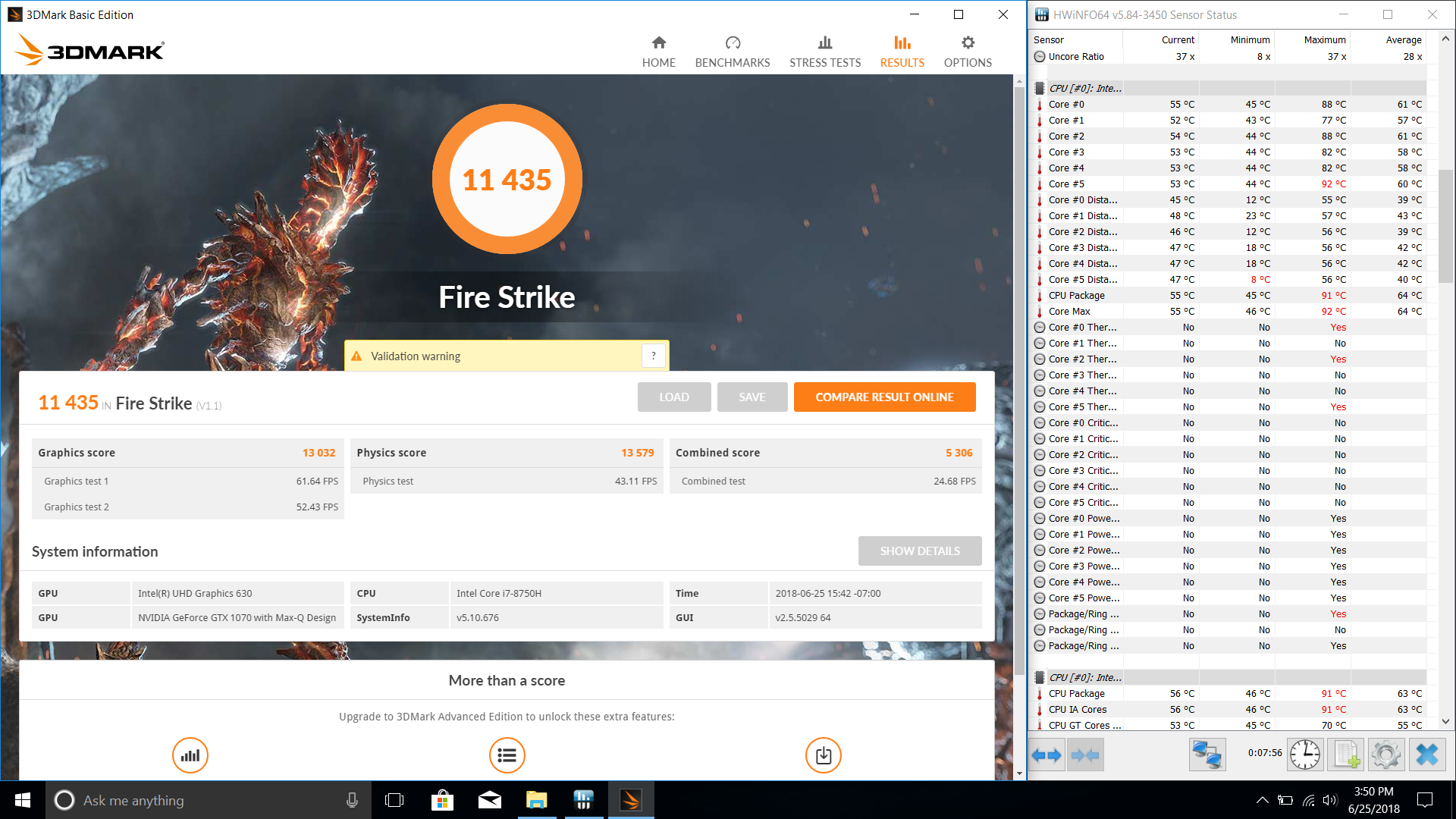Click the SAVE result button
Viewport: 1456px width, 819px height.
(752, 397)
